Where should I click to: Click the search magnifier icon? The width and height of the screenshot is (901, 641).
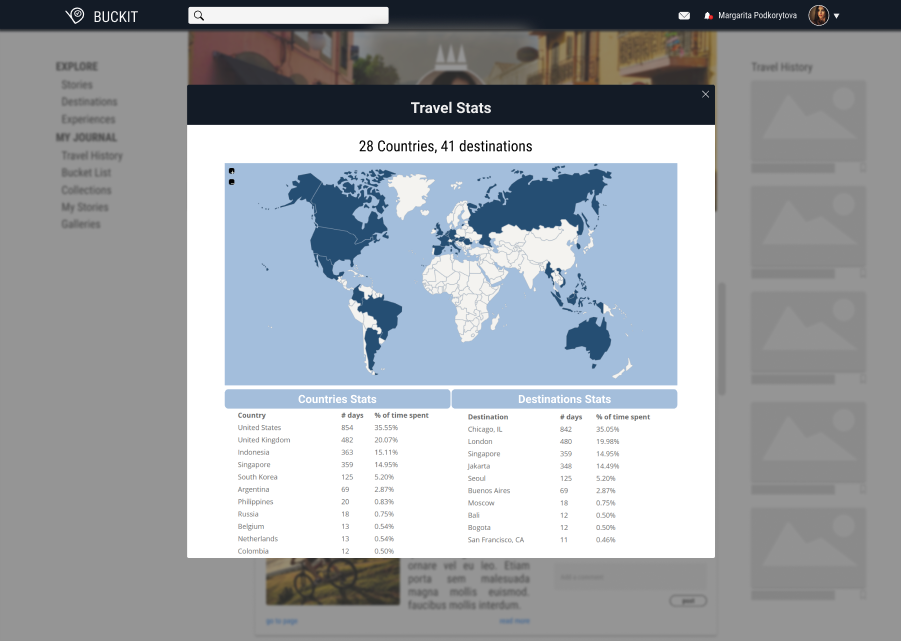(199, 16)
